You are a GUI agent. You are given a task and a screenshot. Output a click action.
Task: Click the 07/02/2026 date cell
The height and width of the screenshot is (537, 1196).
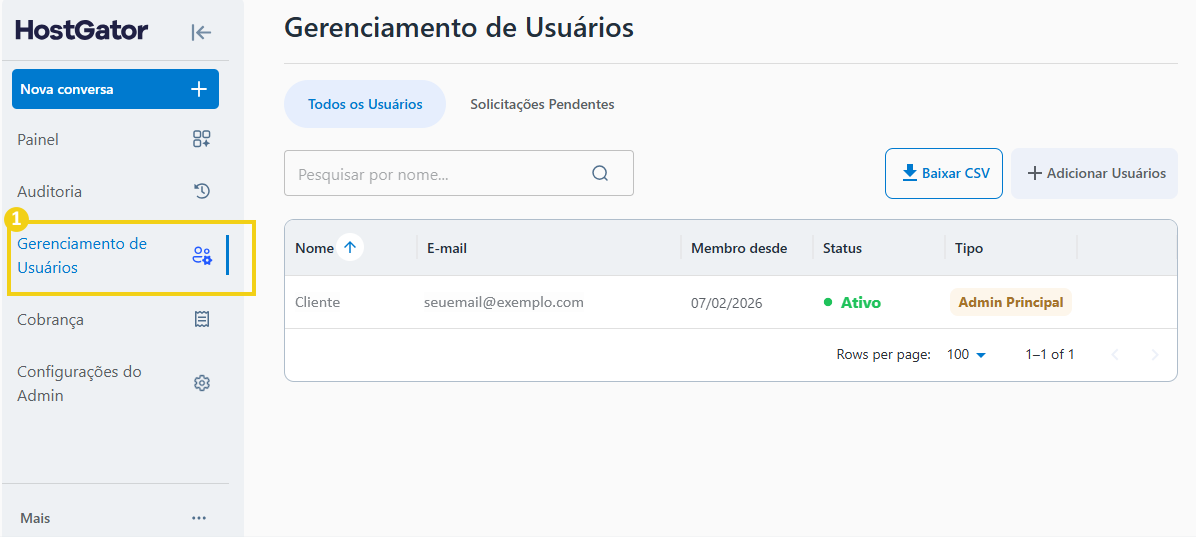pos(727,303)
